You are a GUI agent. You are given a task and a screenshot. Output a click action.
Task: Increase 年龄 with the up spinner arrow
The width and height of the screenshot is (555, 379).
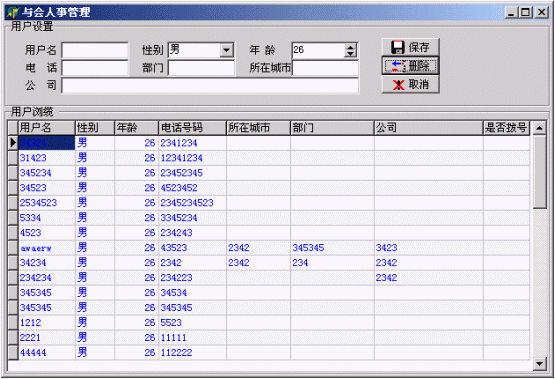coord(350,47)
